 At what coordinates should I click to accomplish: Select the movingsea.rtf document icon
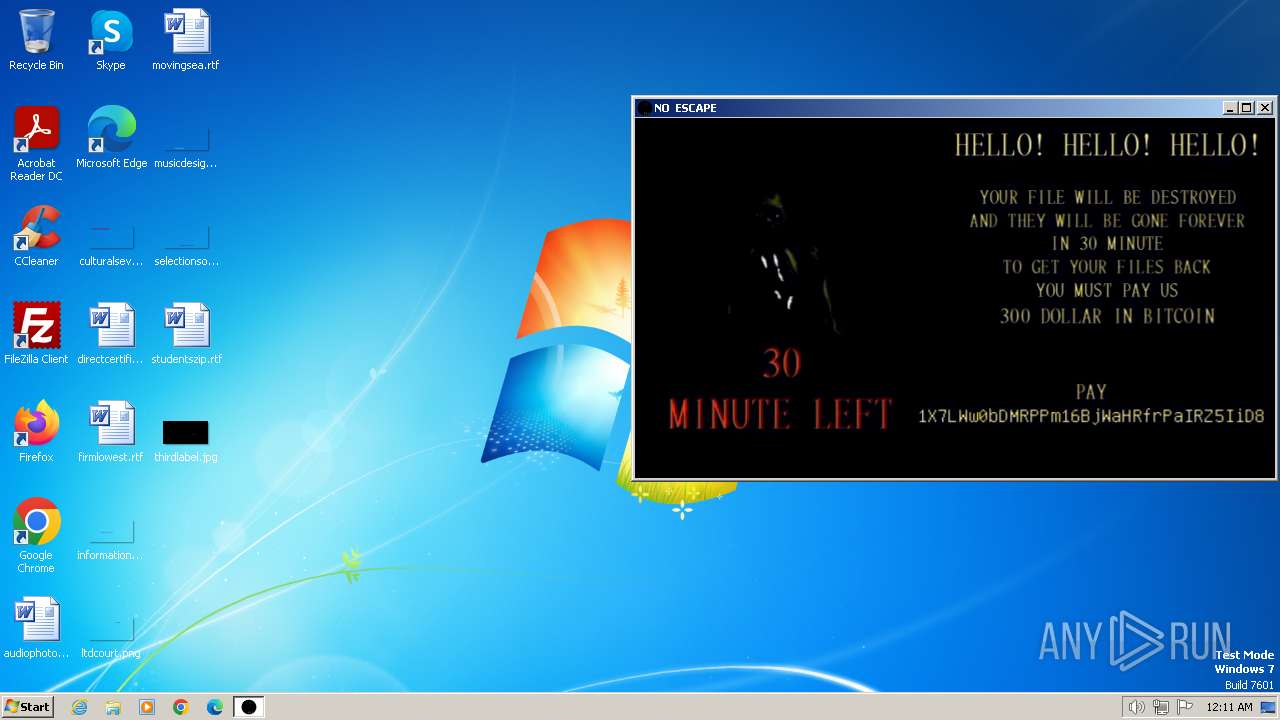(186, 40)
